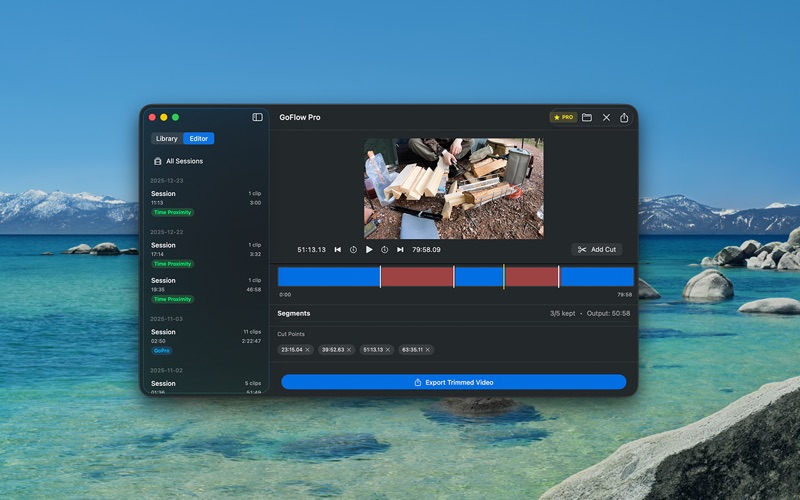800x500 pixels.
Task: Click the rewind timer icon left of play
Action: pos(353,249)
